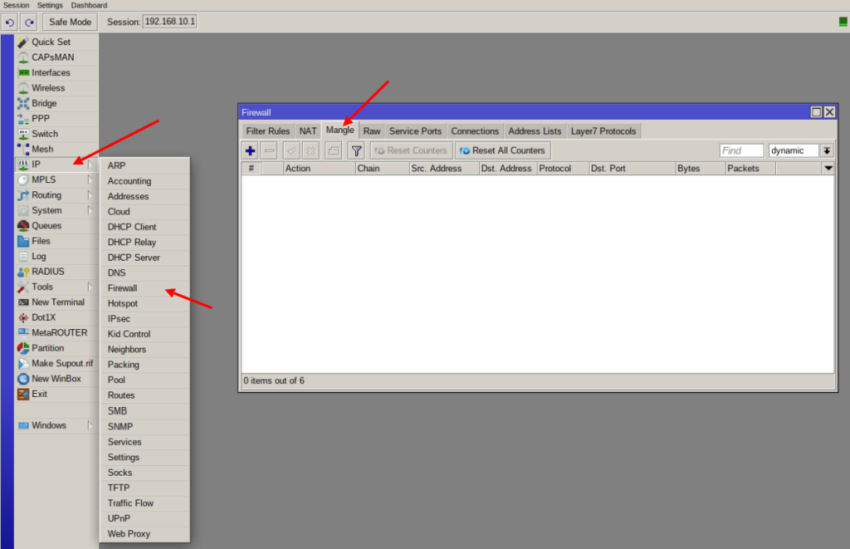Open Queues from sidebar
Screen dimensions: 850x549
pos(56,225)
